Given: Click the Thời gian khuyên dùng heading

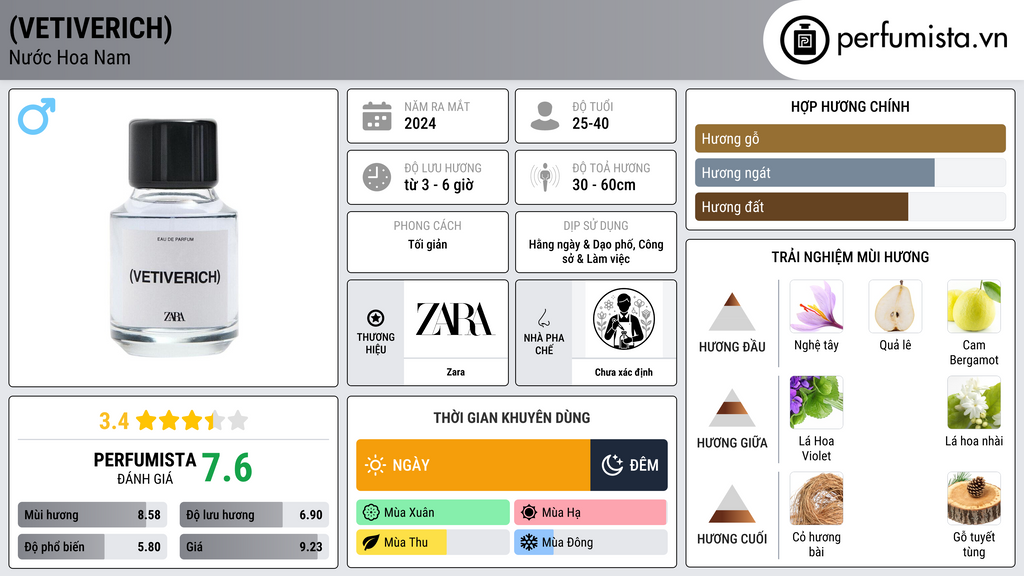Looking at the screenshot, I should tap(512, 418).
